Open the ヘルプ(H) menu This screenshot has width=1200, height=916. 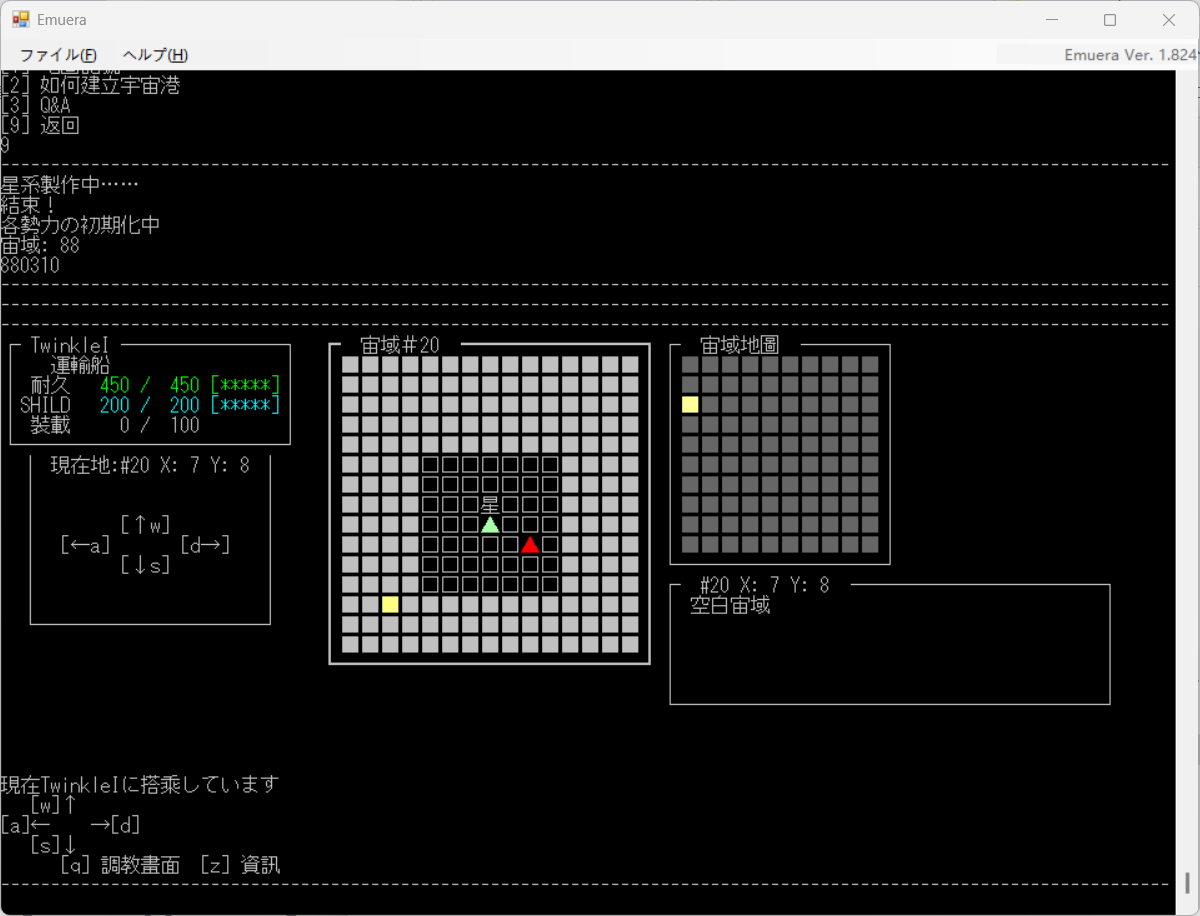[155, 55]
